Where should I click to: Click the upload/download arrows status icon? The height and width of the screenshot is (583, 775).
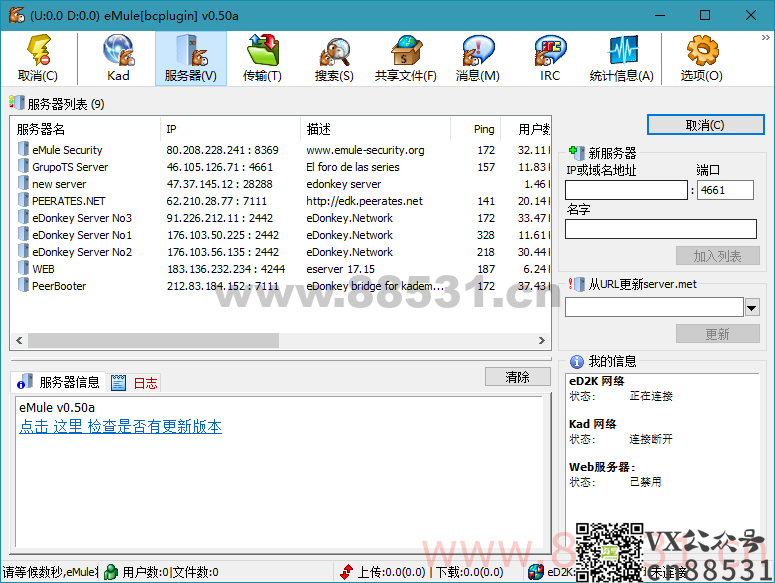[x=346, y=572]
